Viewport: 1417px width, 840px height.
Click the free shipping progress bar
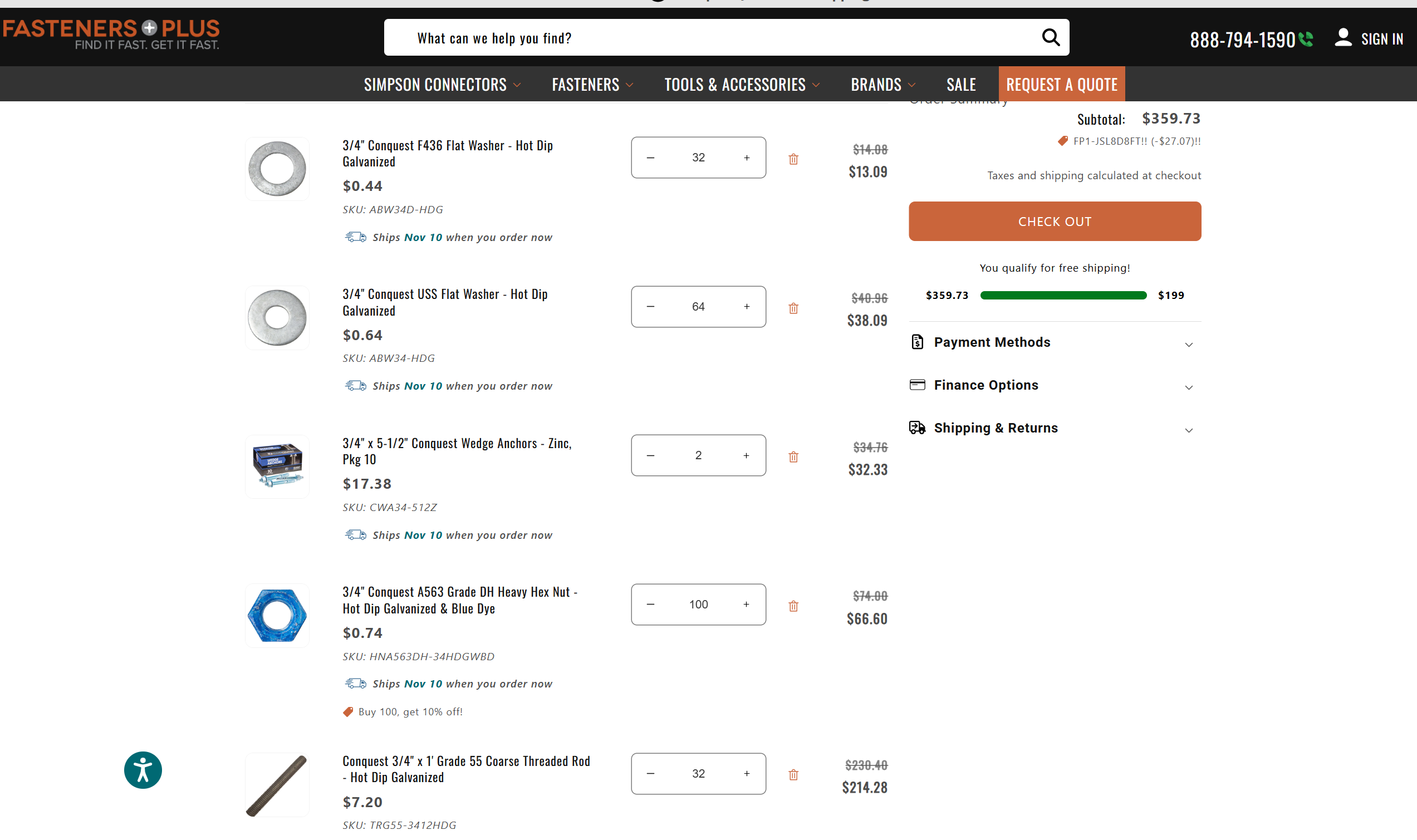(1062, 295)
